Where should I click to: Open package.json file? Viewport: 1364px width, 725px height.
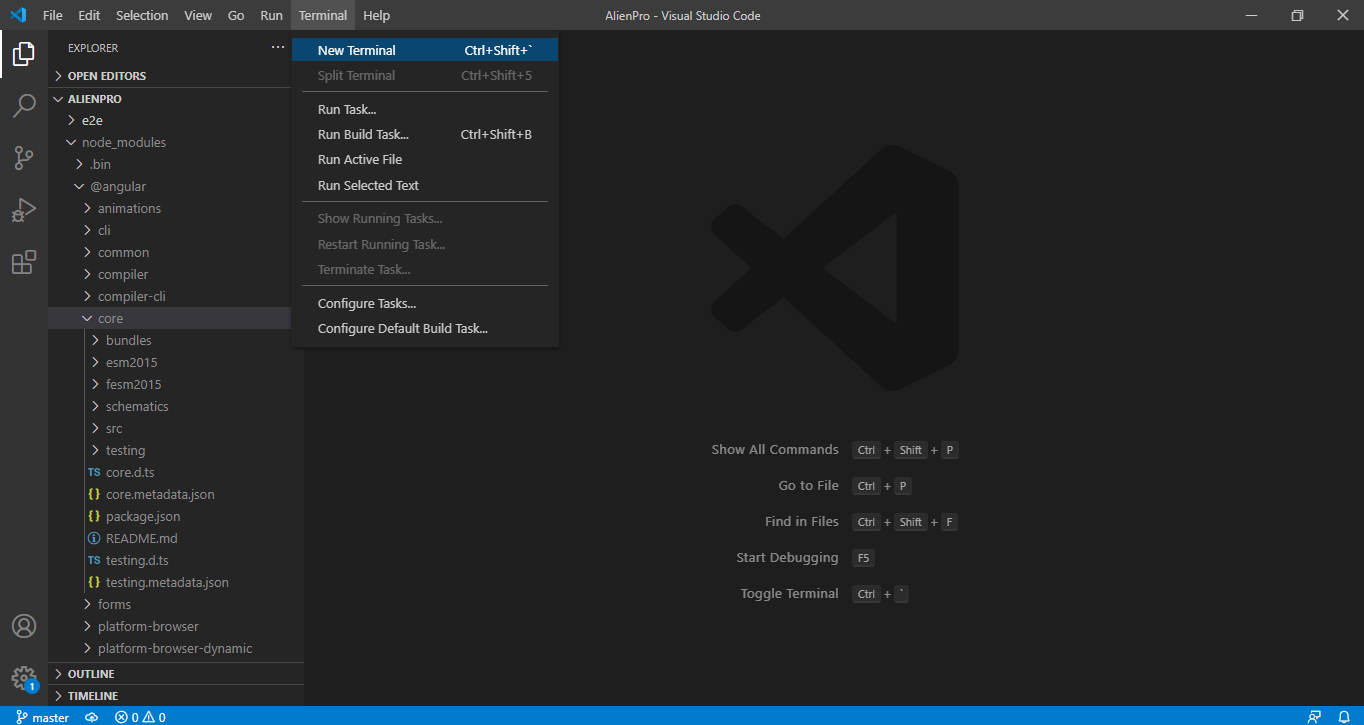click(169, 516)
